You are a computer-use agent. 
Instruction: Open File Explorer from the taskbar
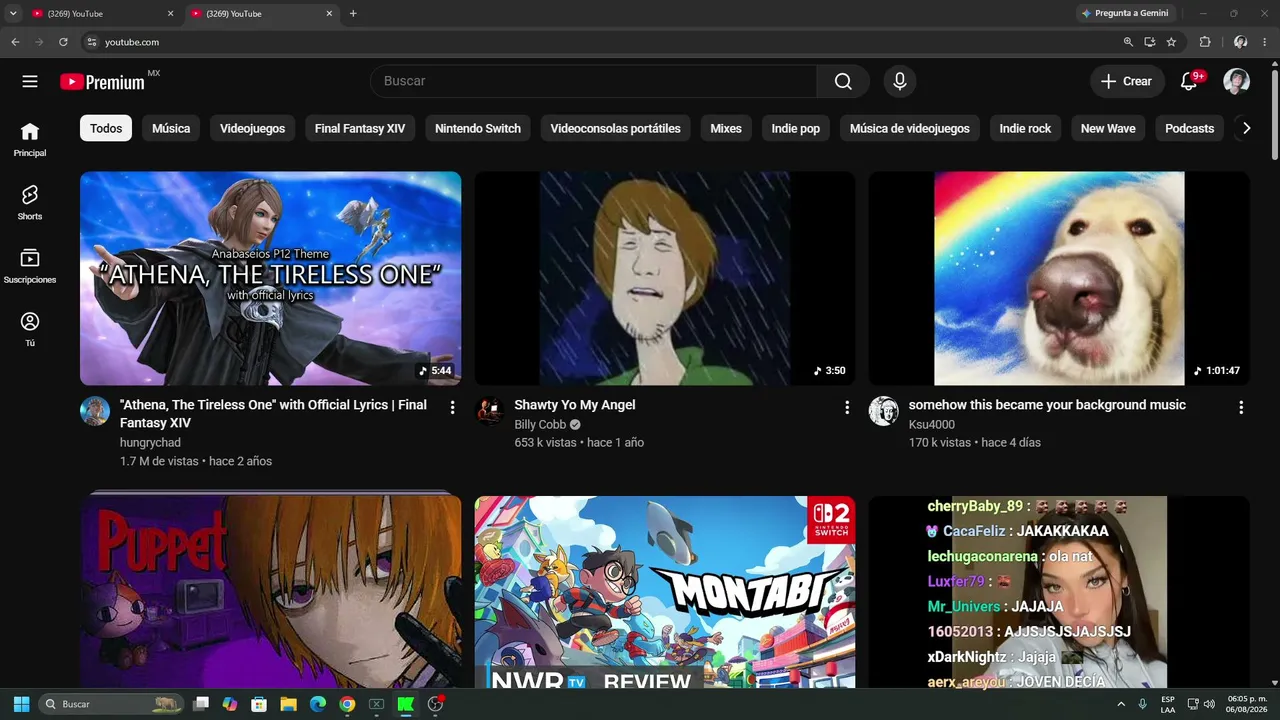[x=289, y=704]
